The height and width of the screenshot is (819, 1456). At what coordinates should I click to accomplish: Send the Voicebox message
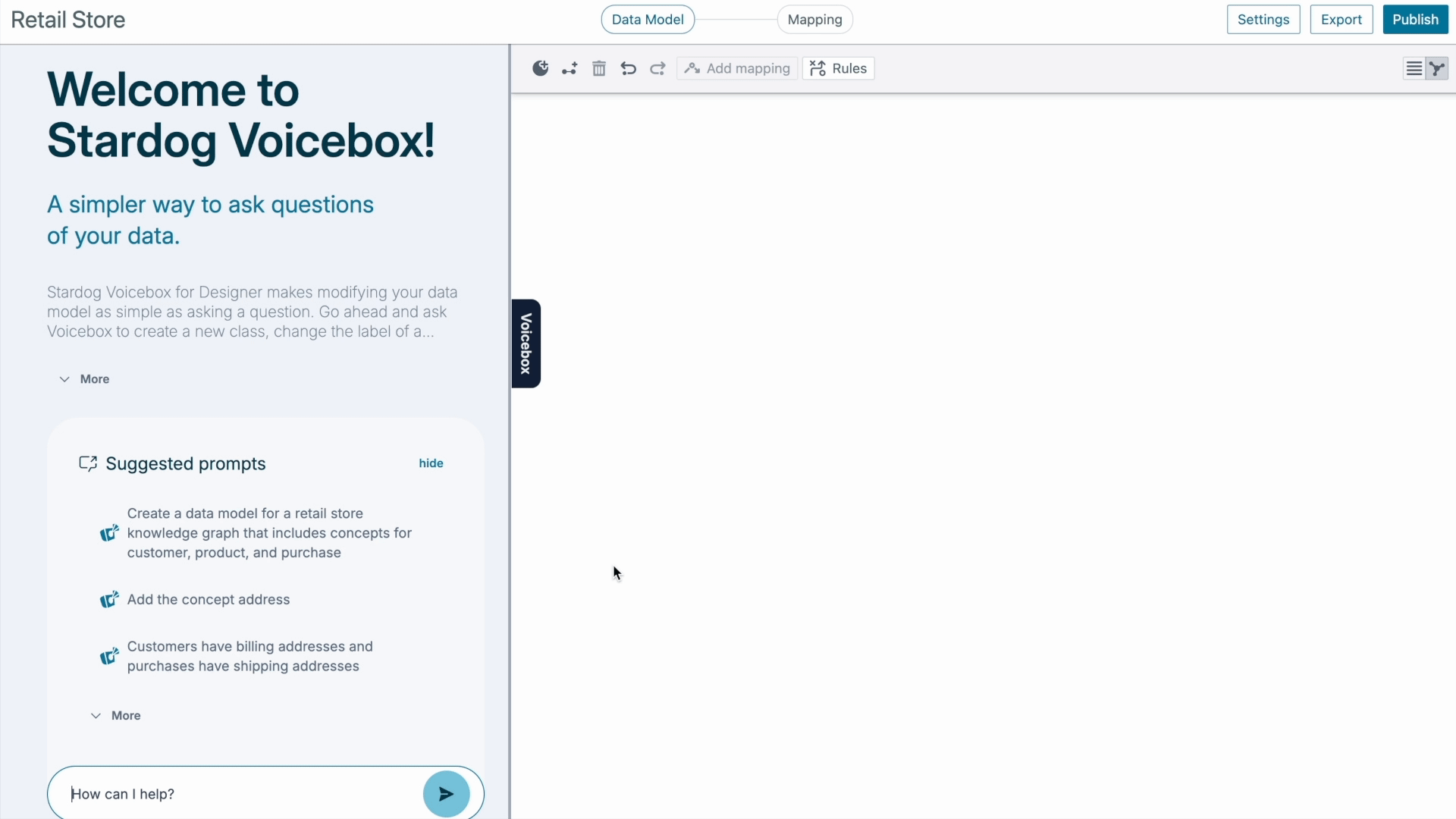pyautogui.click(x=446, y=794)
